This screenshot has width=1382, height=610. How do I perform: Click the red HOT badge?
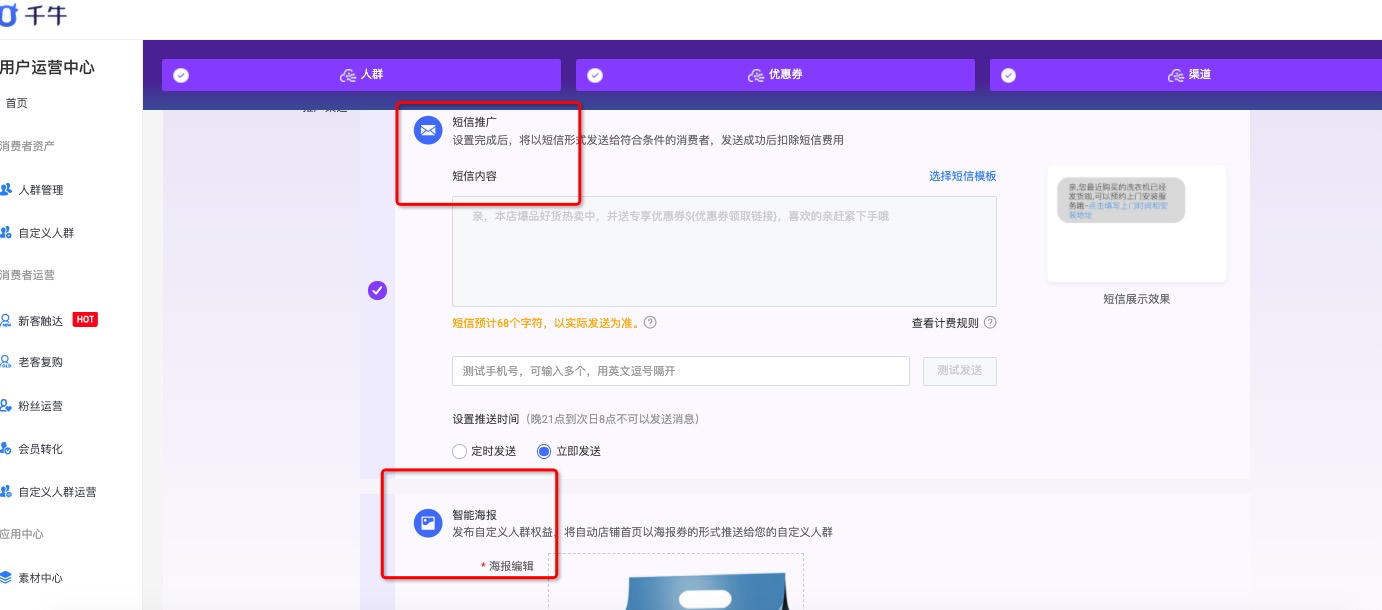click(85, 320)
